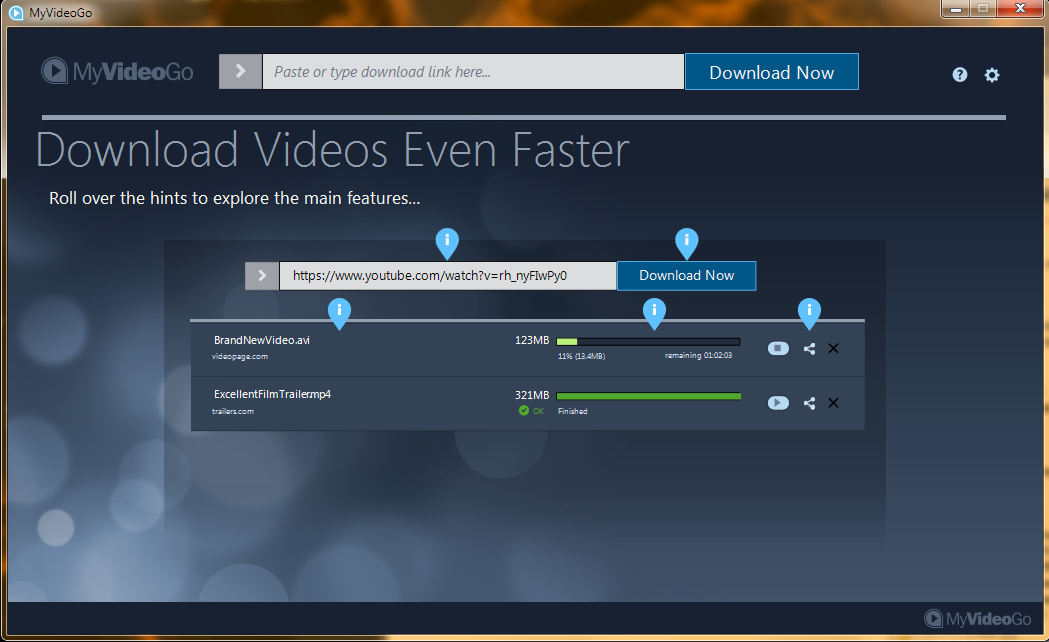Open settings via the gear icon
1049x642 pixels.
pyautogui.click(x=992, y=75)
